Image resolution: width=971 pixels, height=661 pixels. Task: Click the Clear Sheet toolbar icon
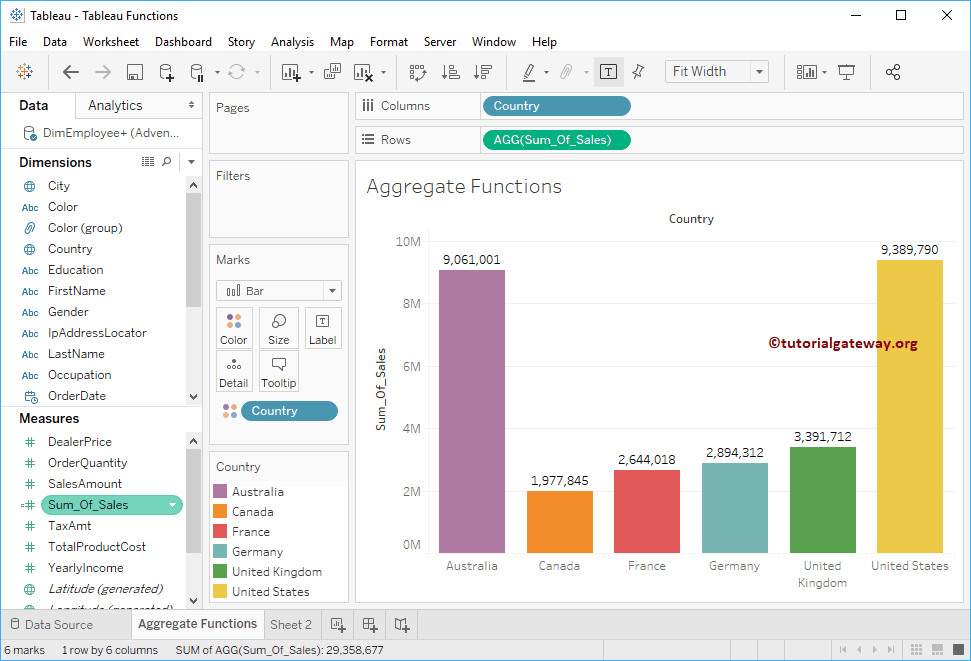(x=364, y=72)
